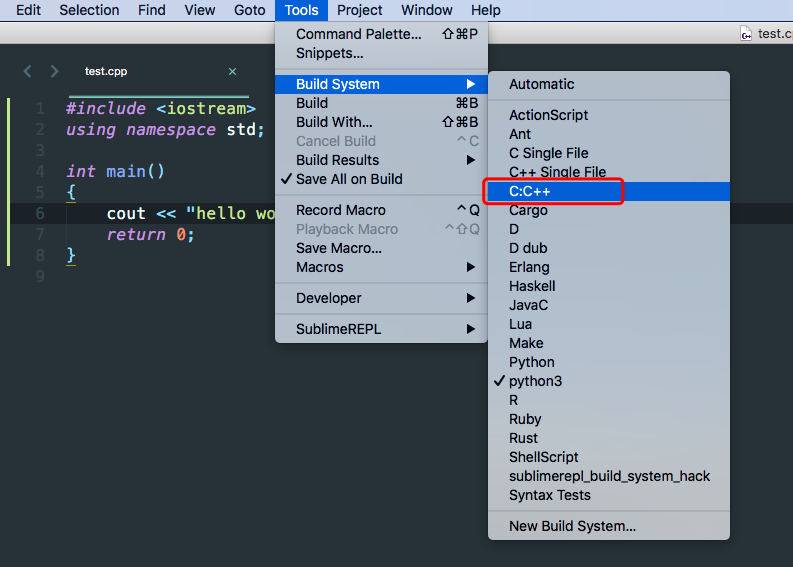Viewport: 793px width, 567px height.
Task: Open the Help menu
Action: click(x=486, y=10)
